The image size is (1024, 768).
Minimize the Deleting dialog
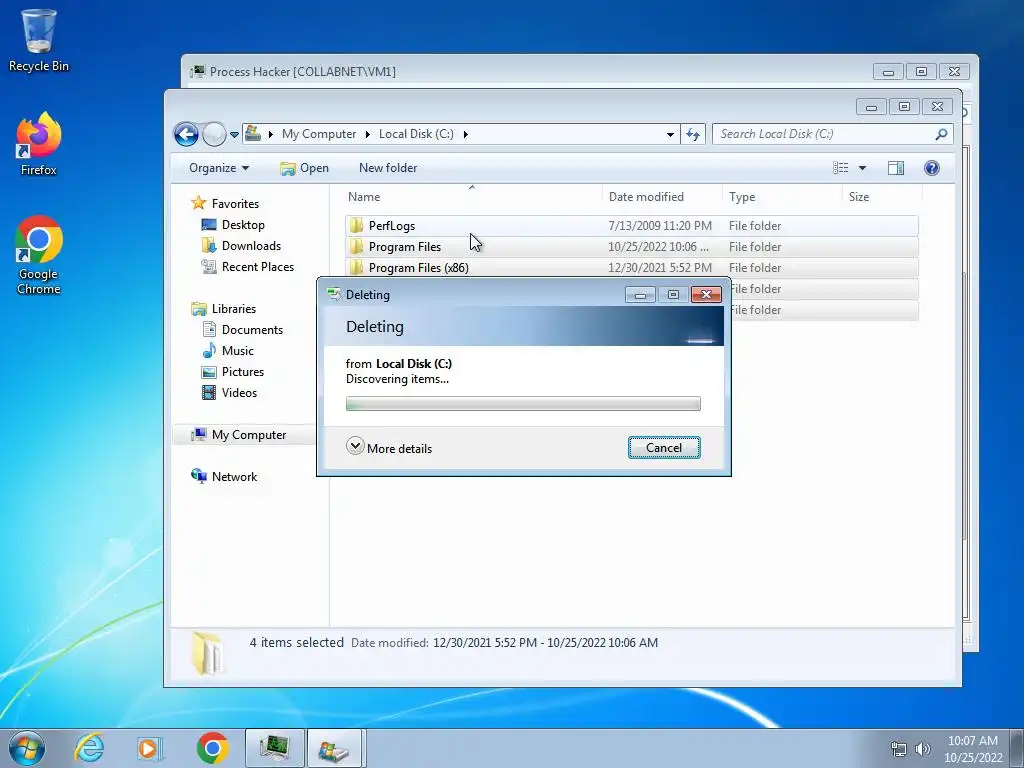coord(640,295)
